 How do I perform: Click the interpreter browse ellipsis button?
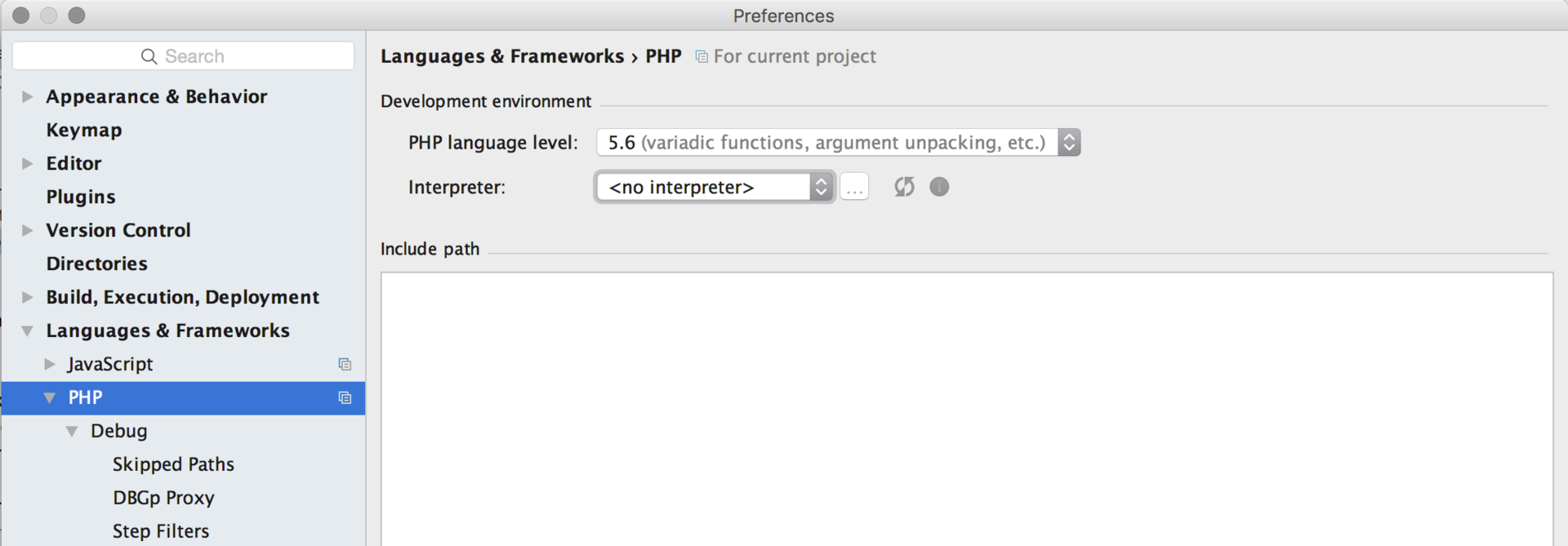coord(854,187)
